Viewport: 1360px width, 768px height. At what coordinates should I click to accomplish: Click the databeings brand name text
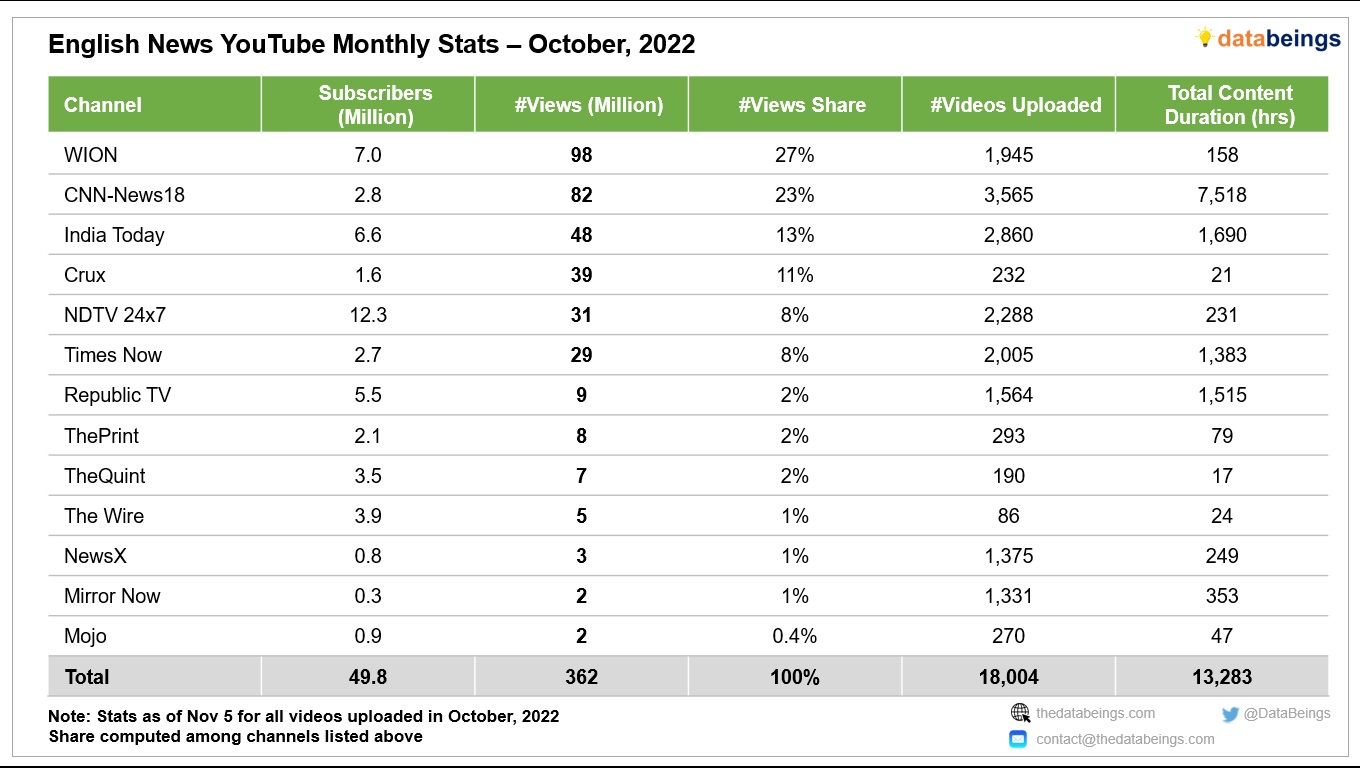(1279, 38)
